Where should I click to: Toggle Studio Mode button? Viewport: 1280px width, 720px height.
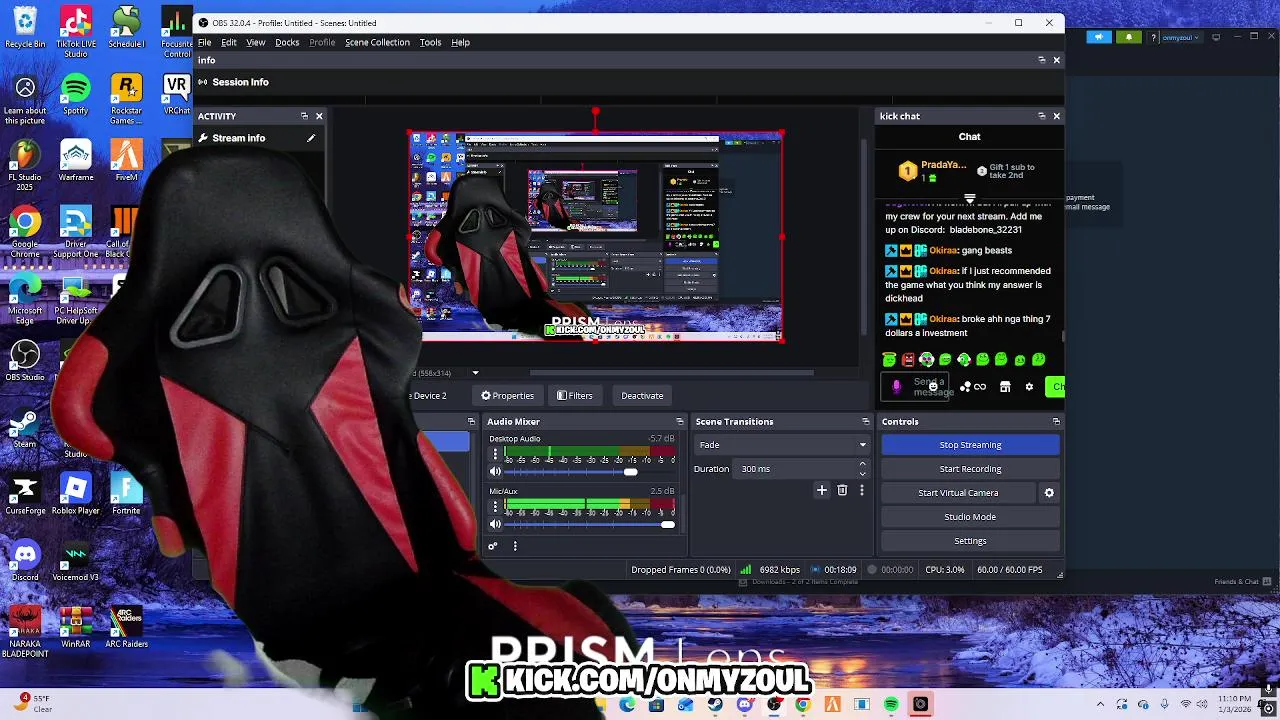(970, 517)
